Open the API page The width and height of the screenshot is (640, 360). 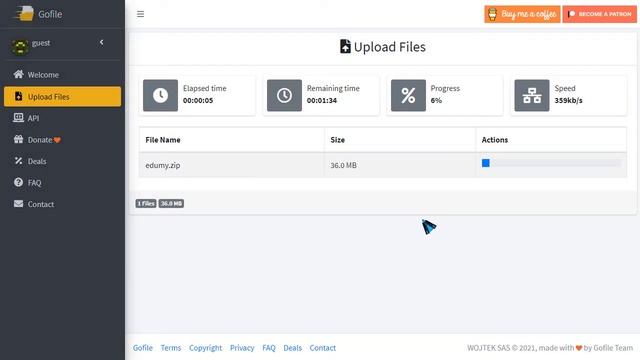pos(62,118)
